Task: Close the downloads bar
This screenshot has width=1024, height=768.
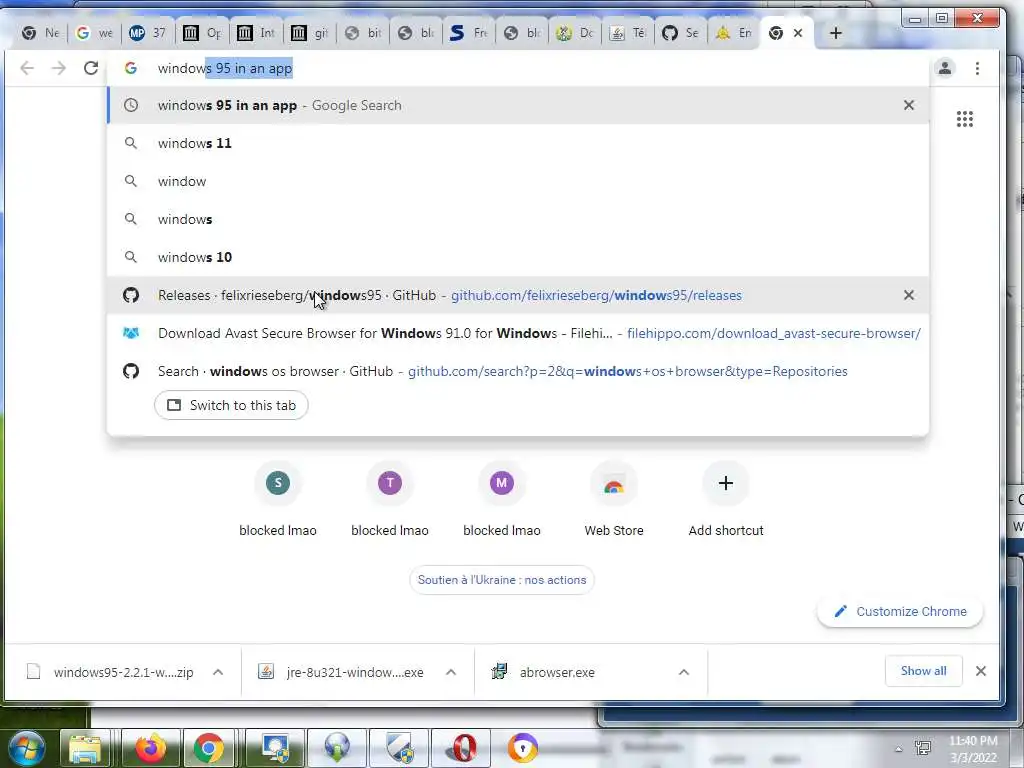Action: (x=980, y=671)
